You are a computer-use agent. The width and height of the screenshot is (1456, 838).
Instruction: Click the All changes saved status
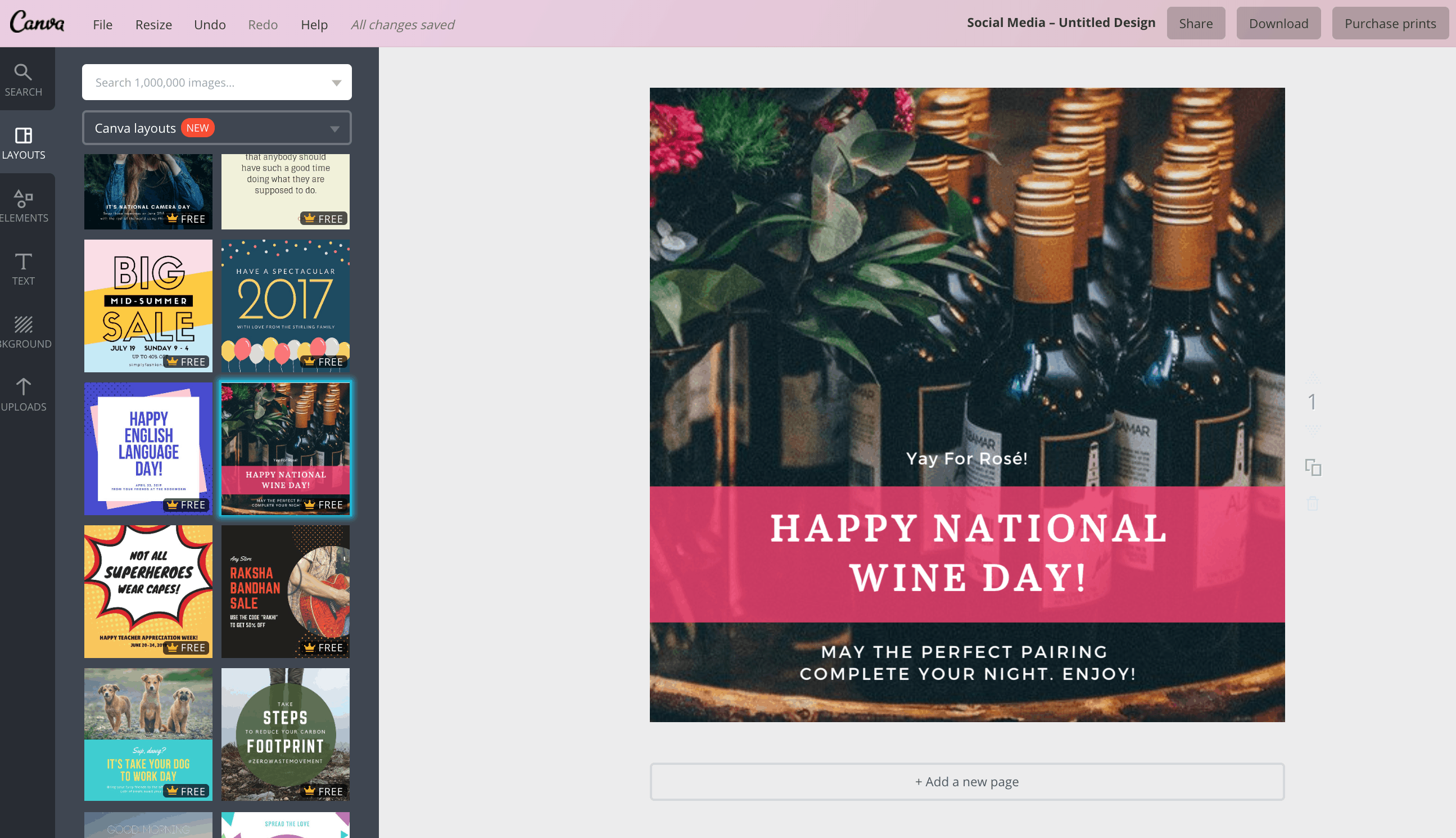[403, 24]
